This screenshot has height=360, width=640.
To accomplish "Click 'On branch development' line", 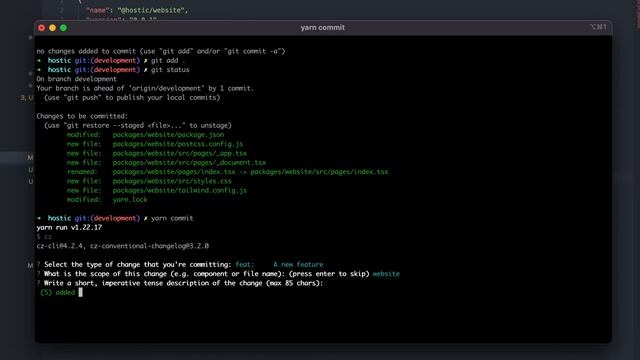I will (76, 79).
